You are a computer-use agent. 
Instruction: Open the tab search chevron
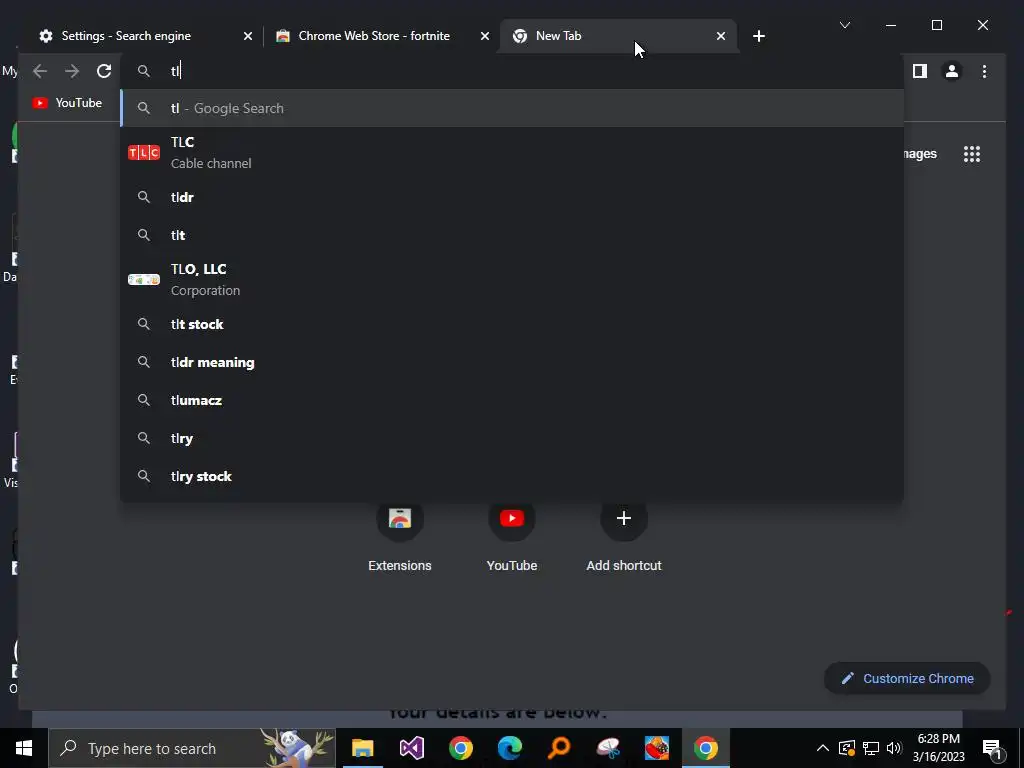[x=844, y=25]
